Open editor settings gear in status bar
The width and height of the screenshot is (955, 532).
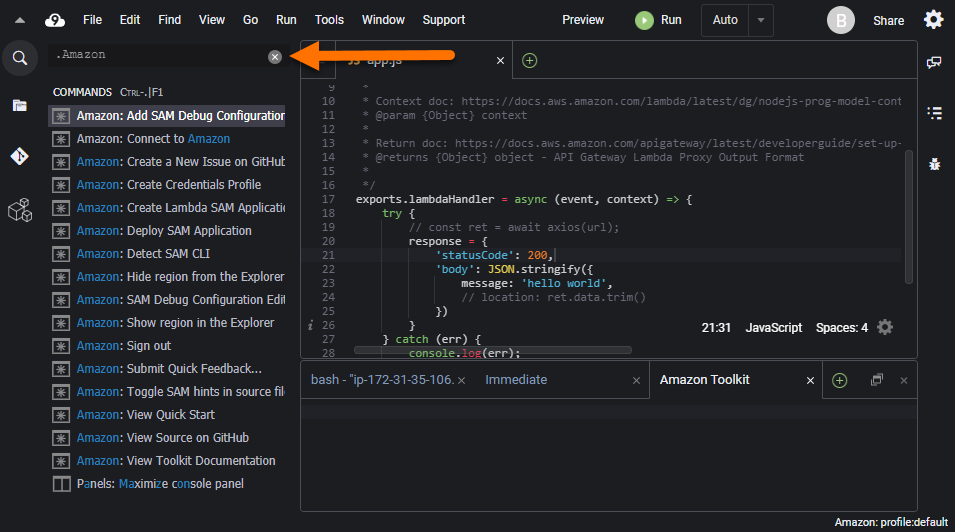pos(885,327)
